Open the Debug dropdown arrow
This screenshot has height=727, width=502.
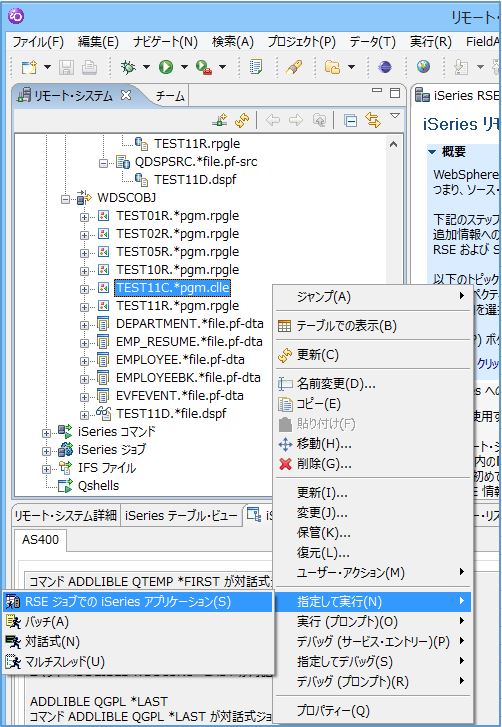click(x=146, y=68)
